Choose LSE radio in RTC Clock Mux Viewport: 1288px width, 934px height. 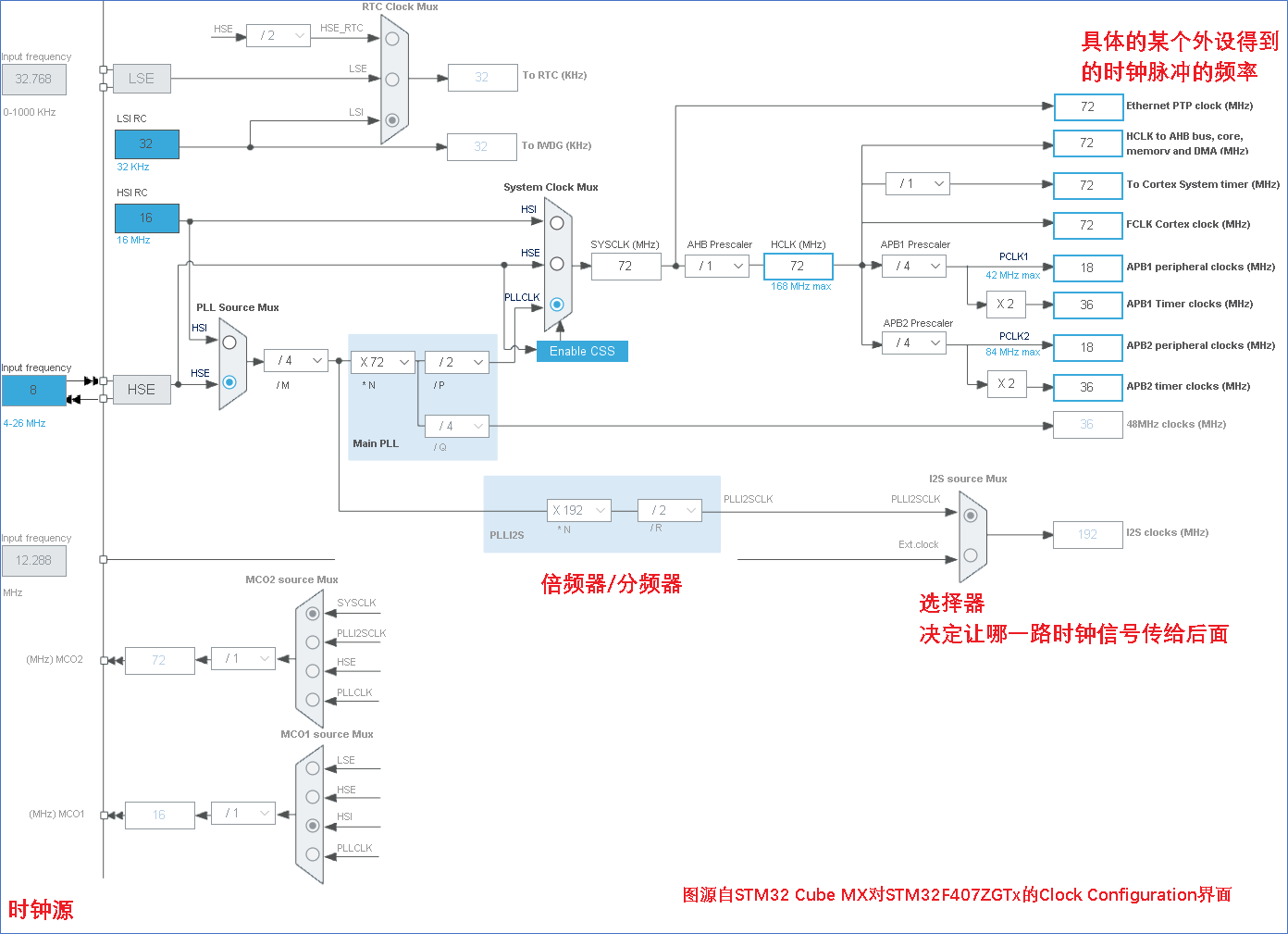pyautogui.click(x=392, y=80)
